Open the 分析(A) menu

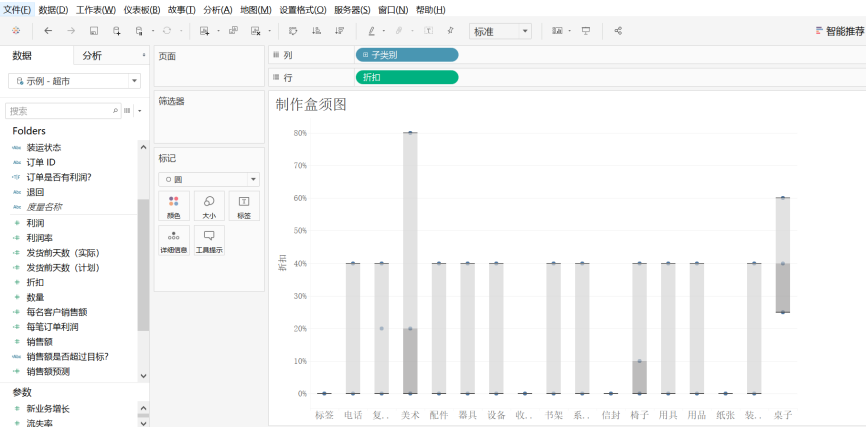tap(218, 10)
